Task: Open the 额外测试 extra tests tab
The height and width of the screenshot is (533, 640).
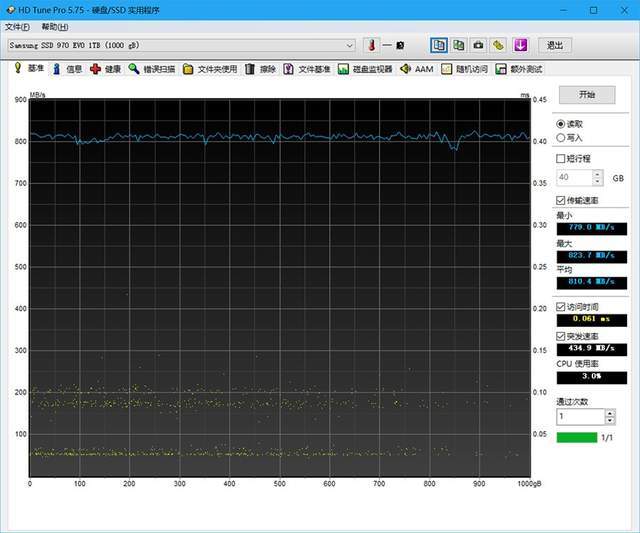Action: pos(519,69)
